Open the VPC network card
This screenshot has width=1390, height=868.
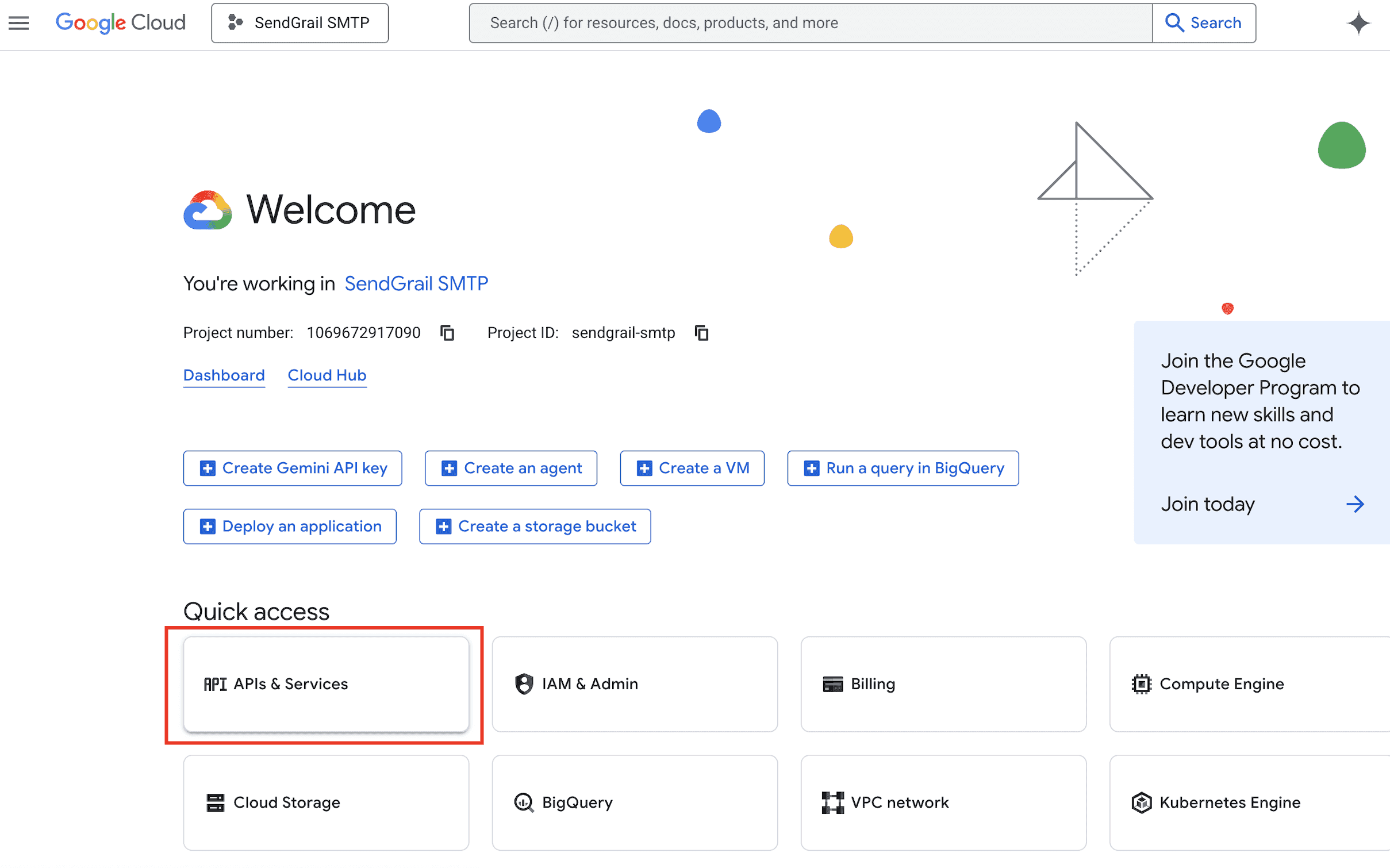(x=943, y=802)
